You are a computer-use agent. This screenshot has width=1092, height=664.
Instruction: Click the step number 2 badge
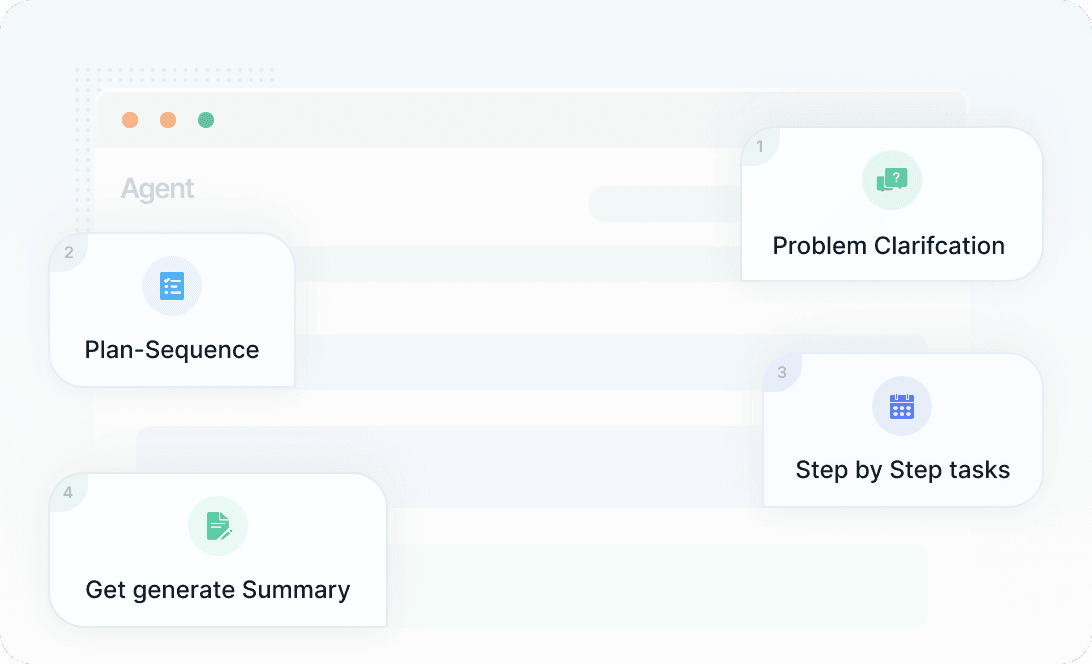pyautogui.click(x=69, y=253)
